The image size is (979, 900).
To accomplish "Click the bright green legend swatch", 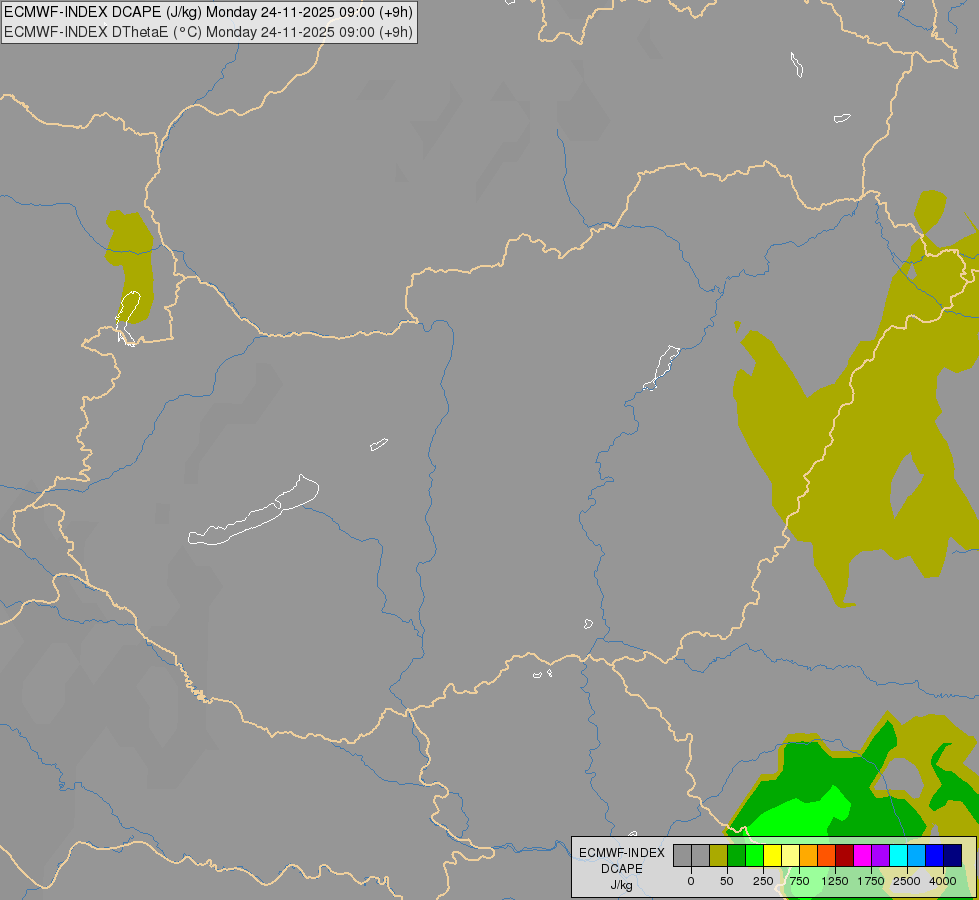I will coord(754,855).
